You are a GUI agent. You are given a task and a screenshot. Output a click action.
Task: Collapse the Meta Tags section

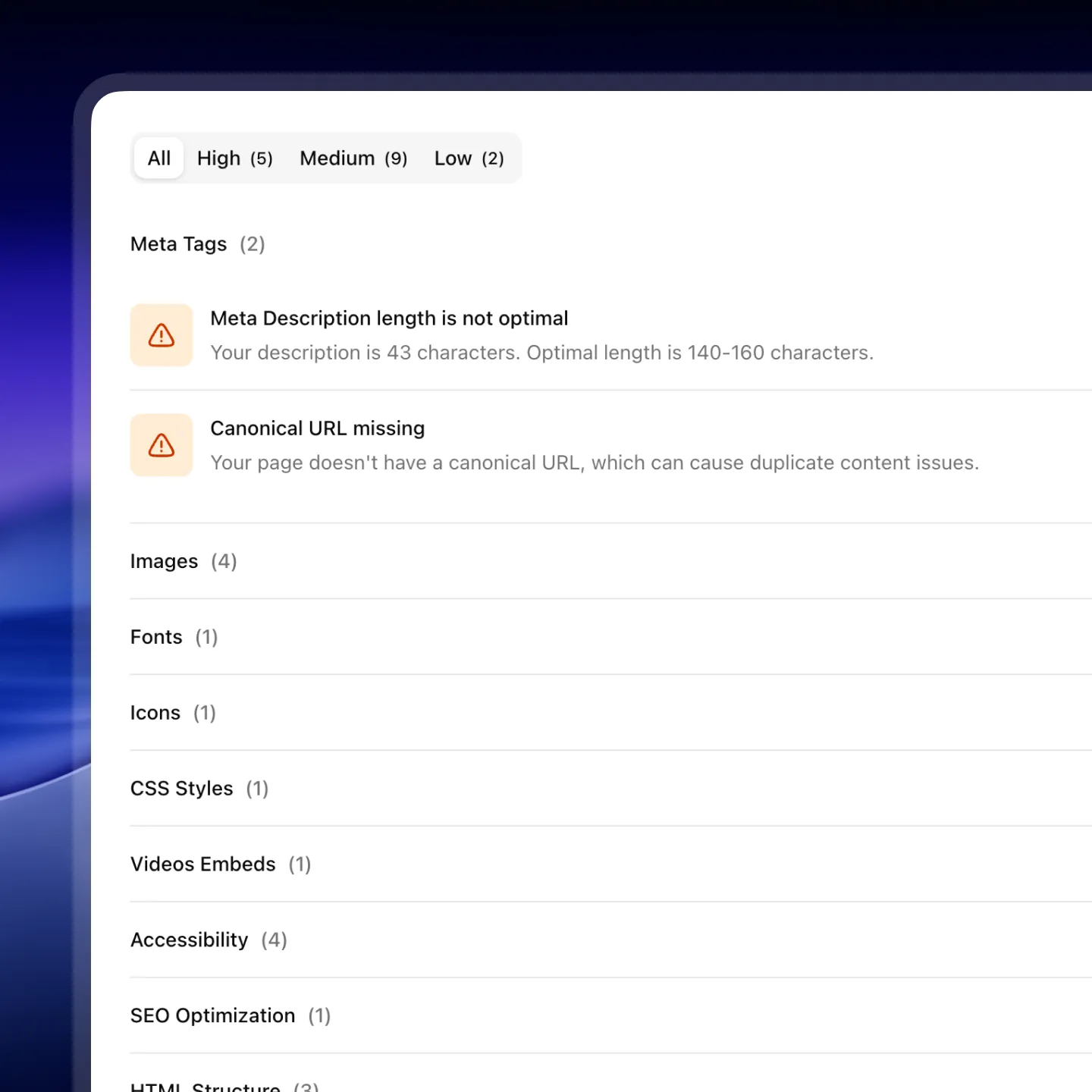[x=197, y=244]
